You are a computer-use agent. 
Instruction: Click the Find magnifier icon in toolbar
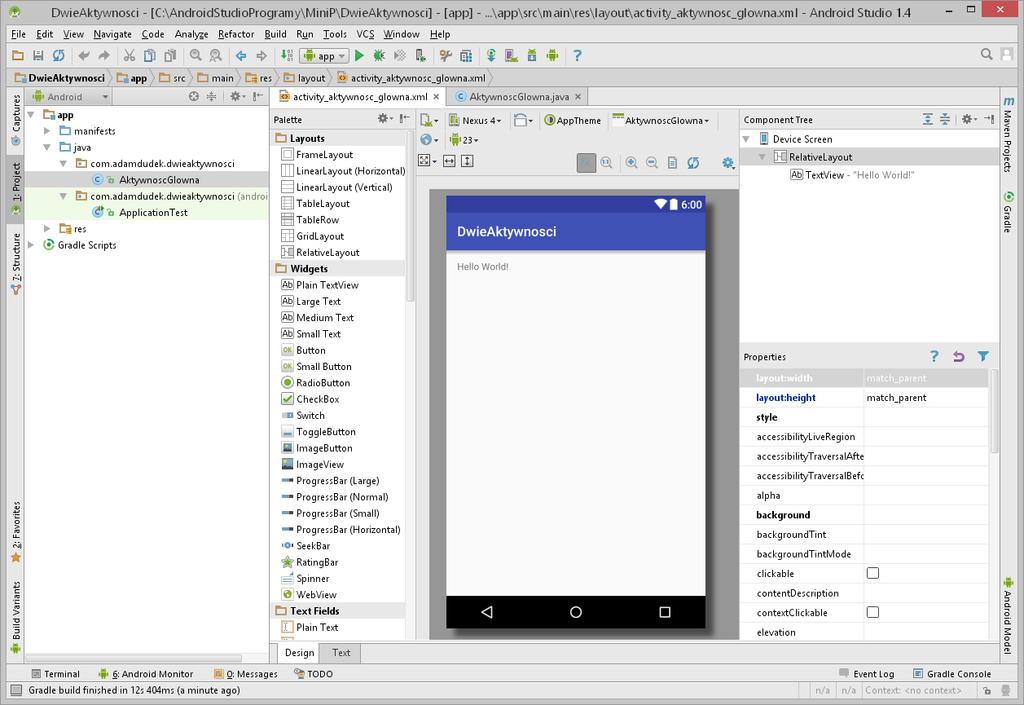195,56
